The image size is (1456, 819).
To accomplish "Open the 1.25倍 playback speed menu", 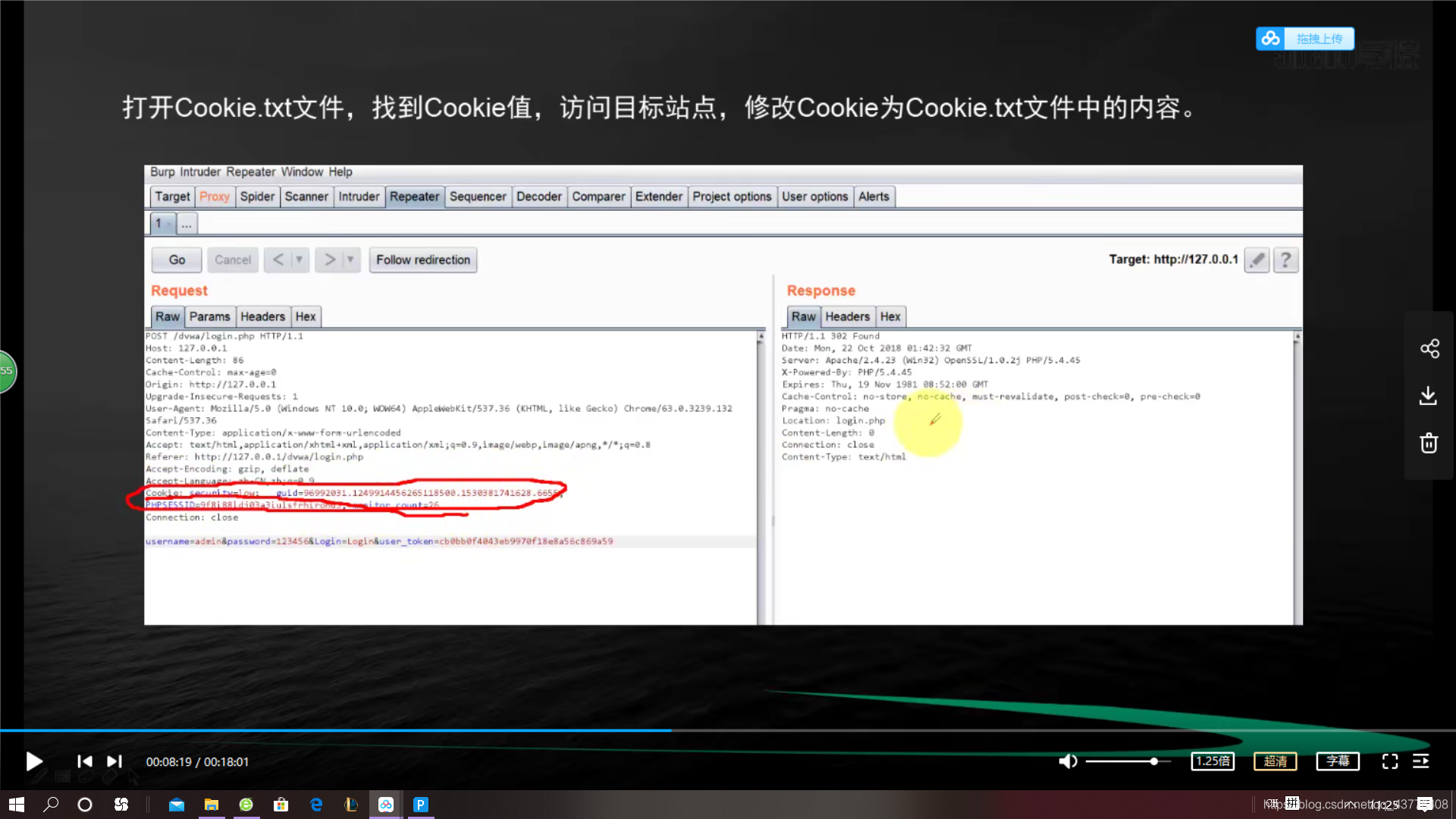I will click(x=1213, y=761).
